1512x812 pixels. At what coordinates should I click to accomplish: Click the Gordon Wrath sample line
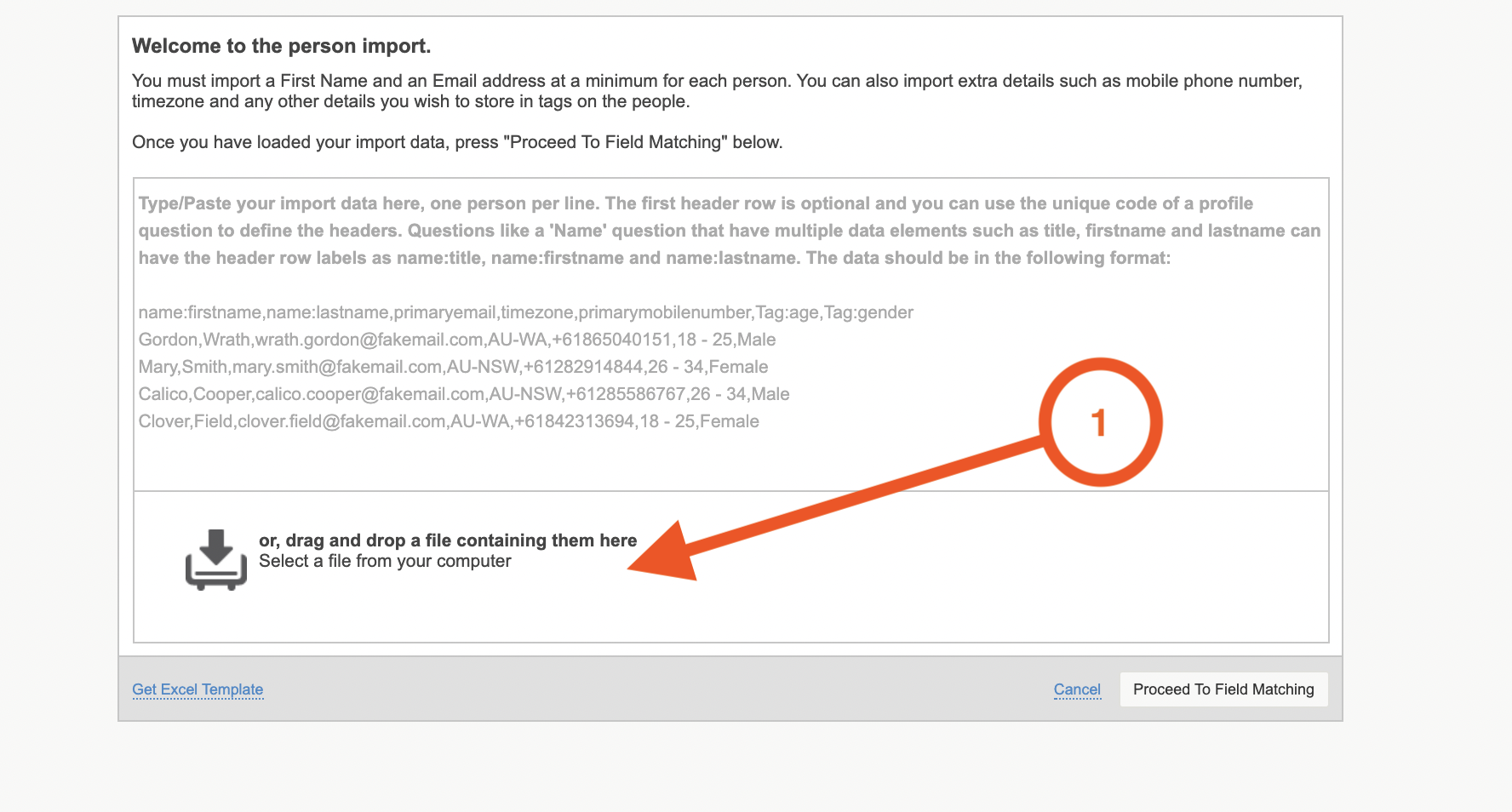457,340
